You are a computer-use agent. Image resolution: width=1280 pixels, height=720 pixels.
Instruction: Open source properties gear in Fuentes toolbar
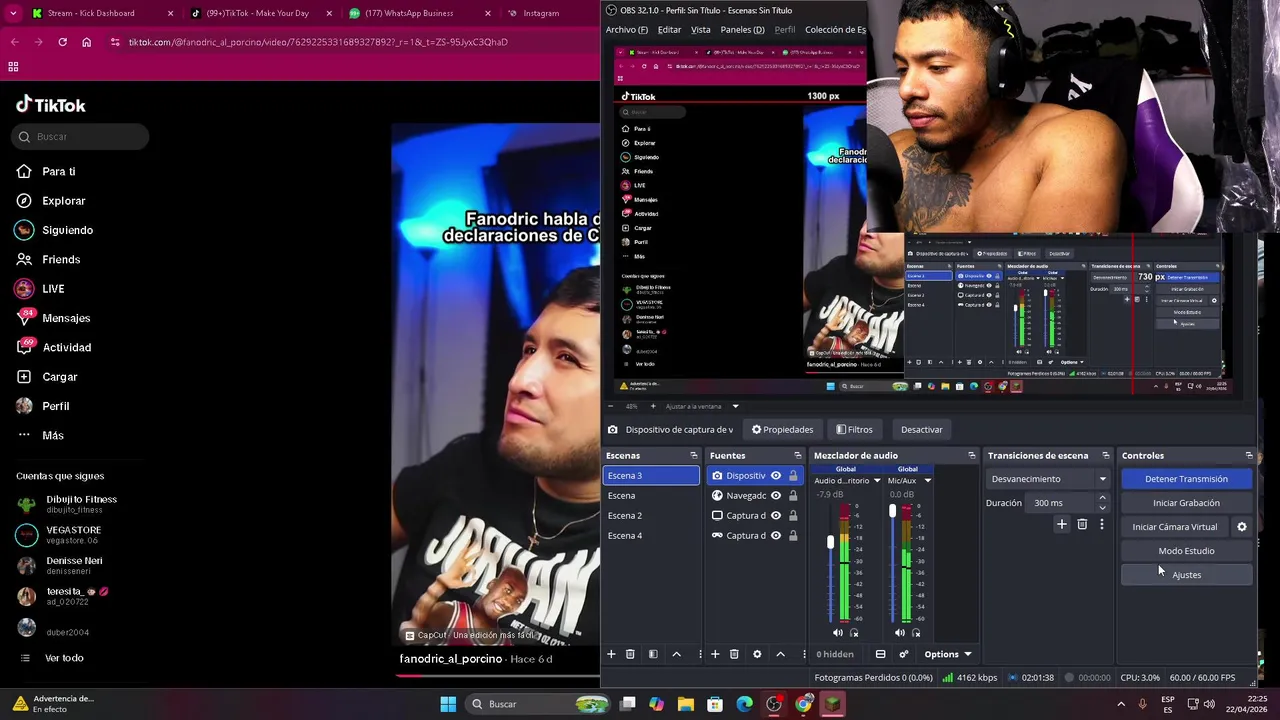(757, 654)
